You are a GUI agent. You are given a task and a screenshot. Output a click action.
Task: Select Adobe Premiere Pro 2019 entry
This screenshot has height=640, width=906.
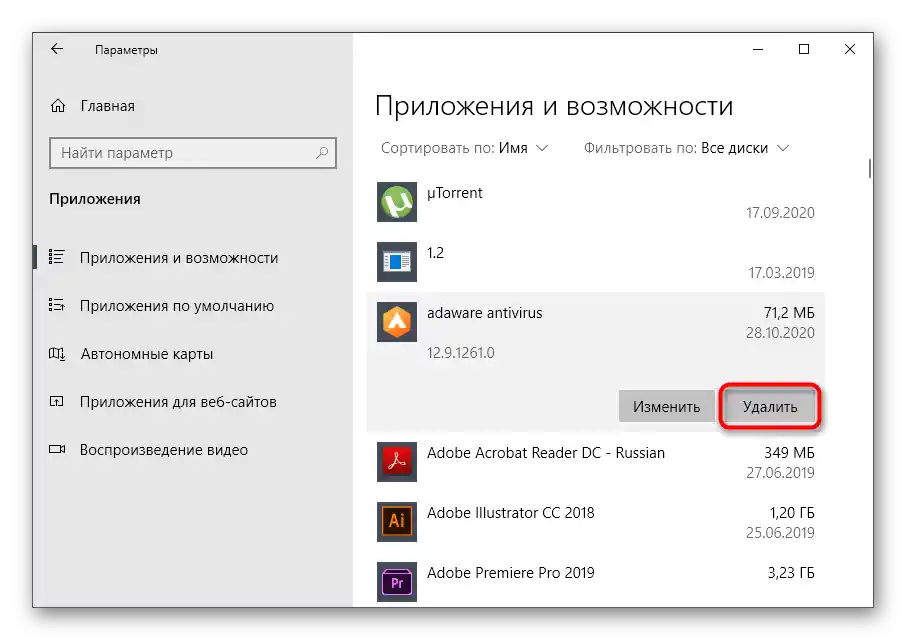[x=510, y=572]
